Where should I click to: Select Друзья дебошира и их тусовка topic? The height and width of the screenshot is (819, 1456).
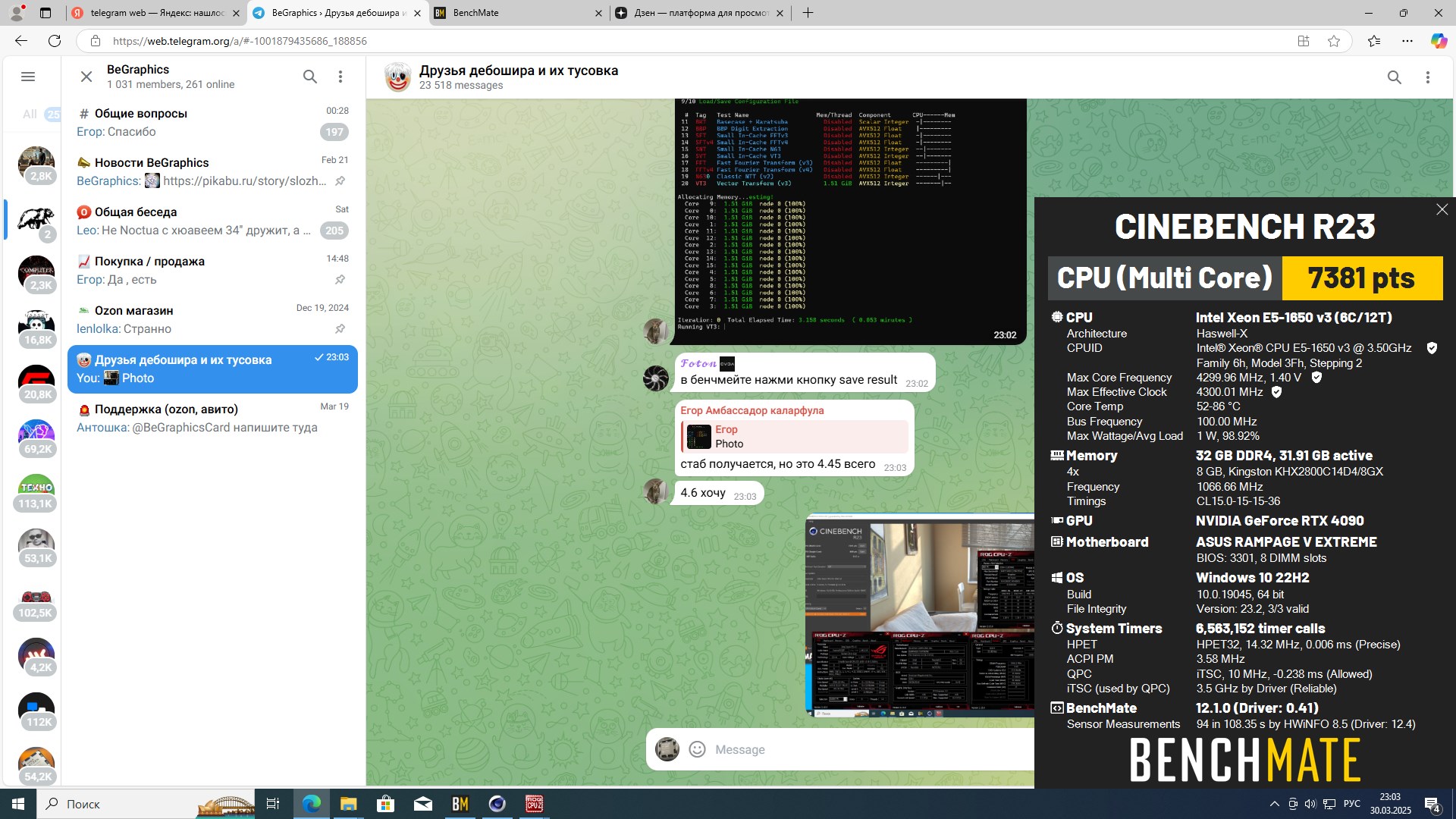tap(212, 369)
